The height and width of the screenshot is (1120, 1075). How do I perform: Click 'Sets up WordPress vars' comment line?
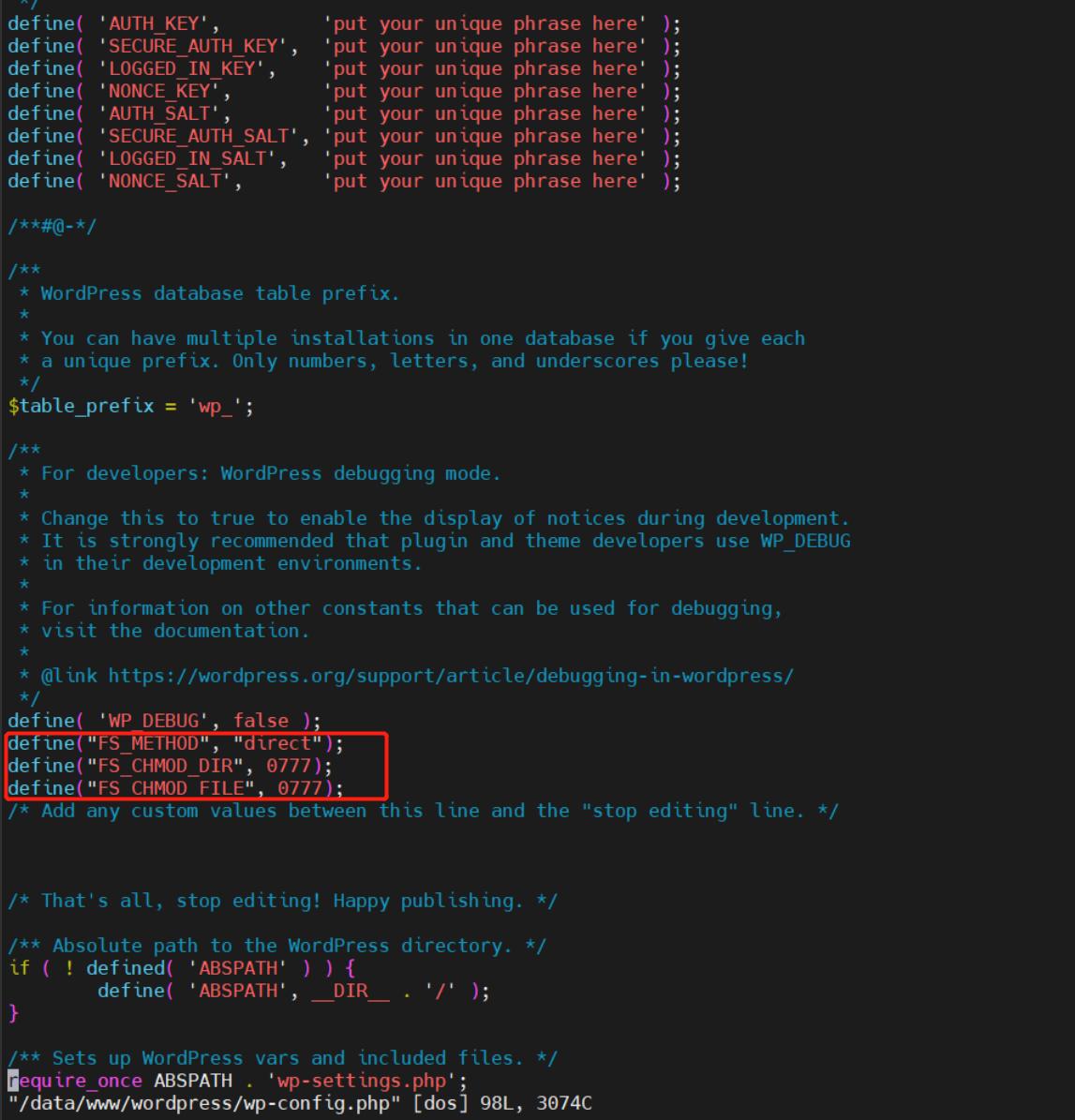[282, 1058]
